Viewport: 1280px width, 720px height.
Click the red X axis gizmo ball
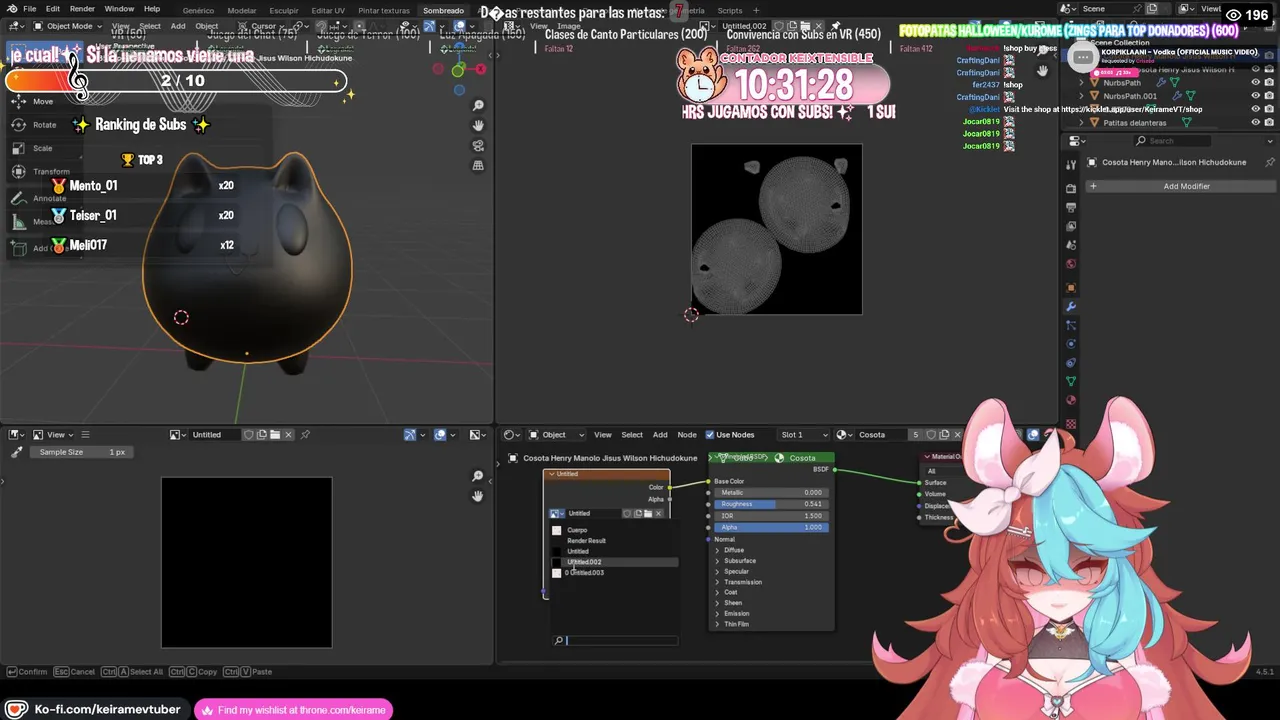(x=481, y=69)
